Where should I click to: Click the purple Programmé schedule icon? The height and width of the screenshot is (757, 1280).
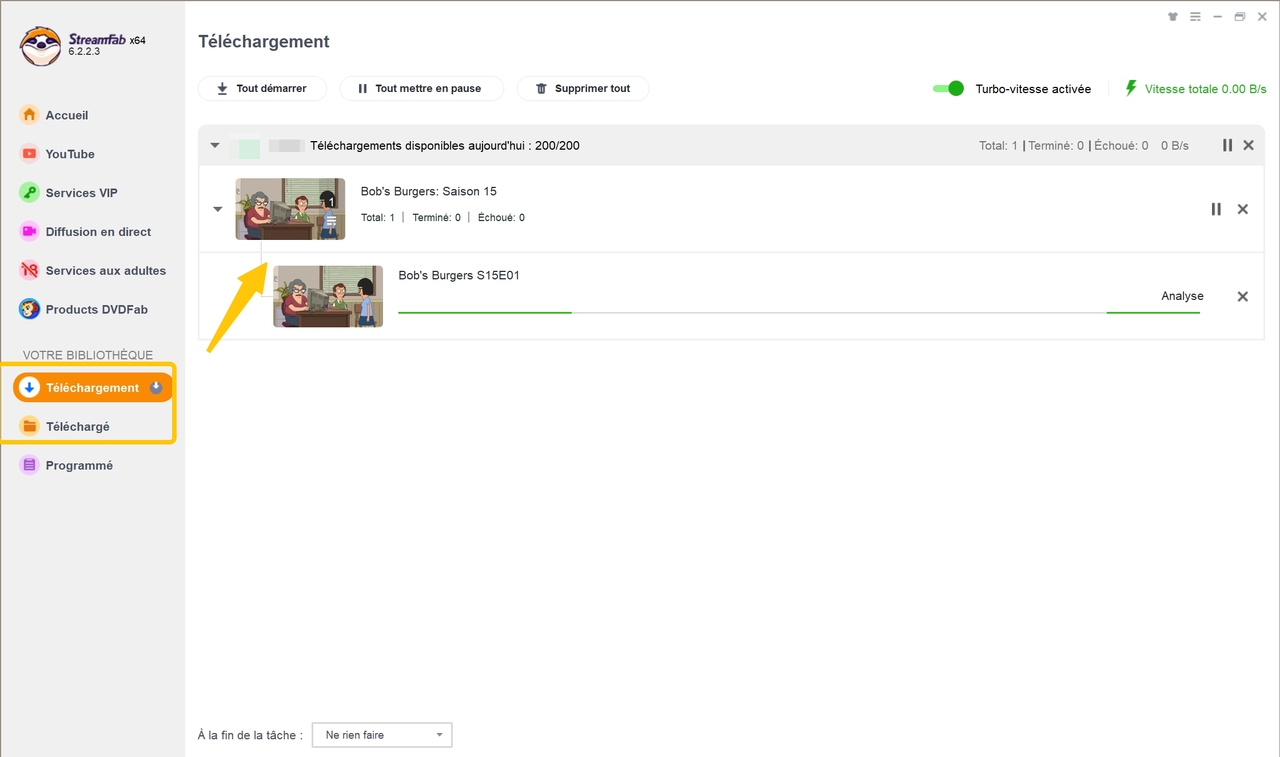coord(29,466)
